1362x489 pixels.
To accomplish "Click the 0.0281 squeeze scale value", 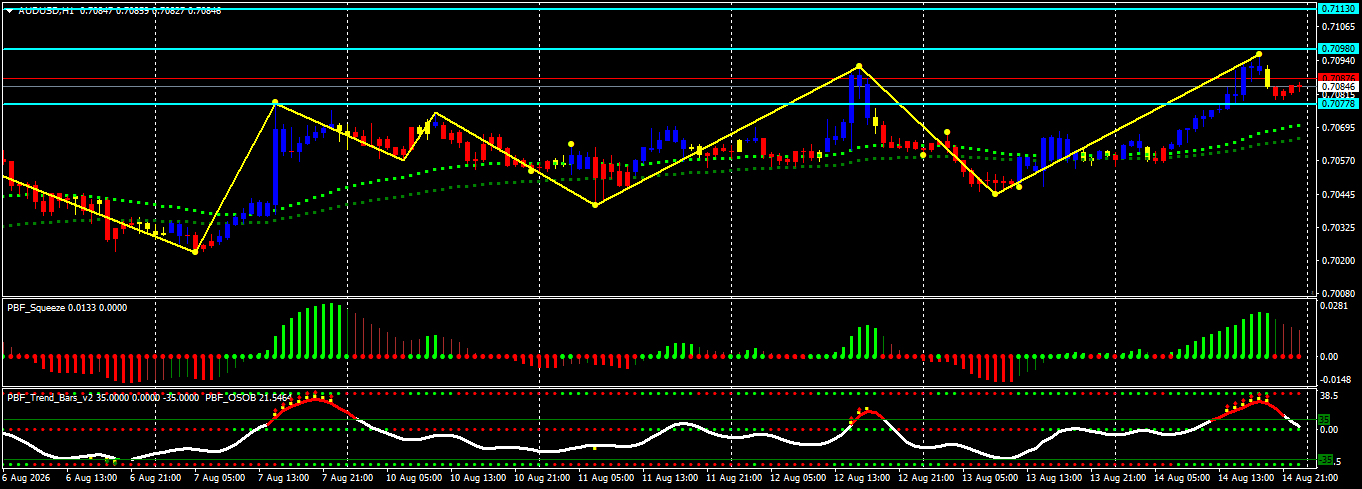I will point(1336,307).
